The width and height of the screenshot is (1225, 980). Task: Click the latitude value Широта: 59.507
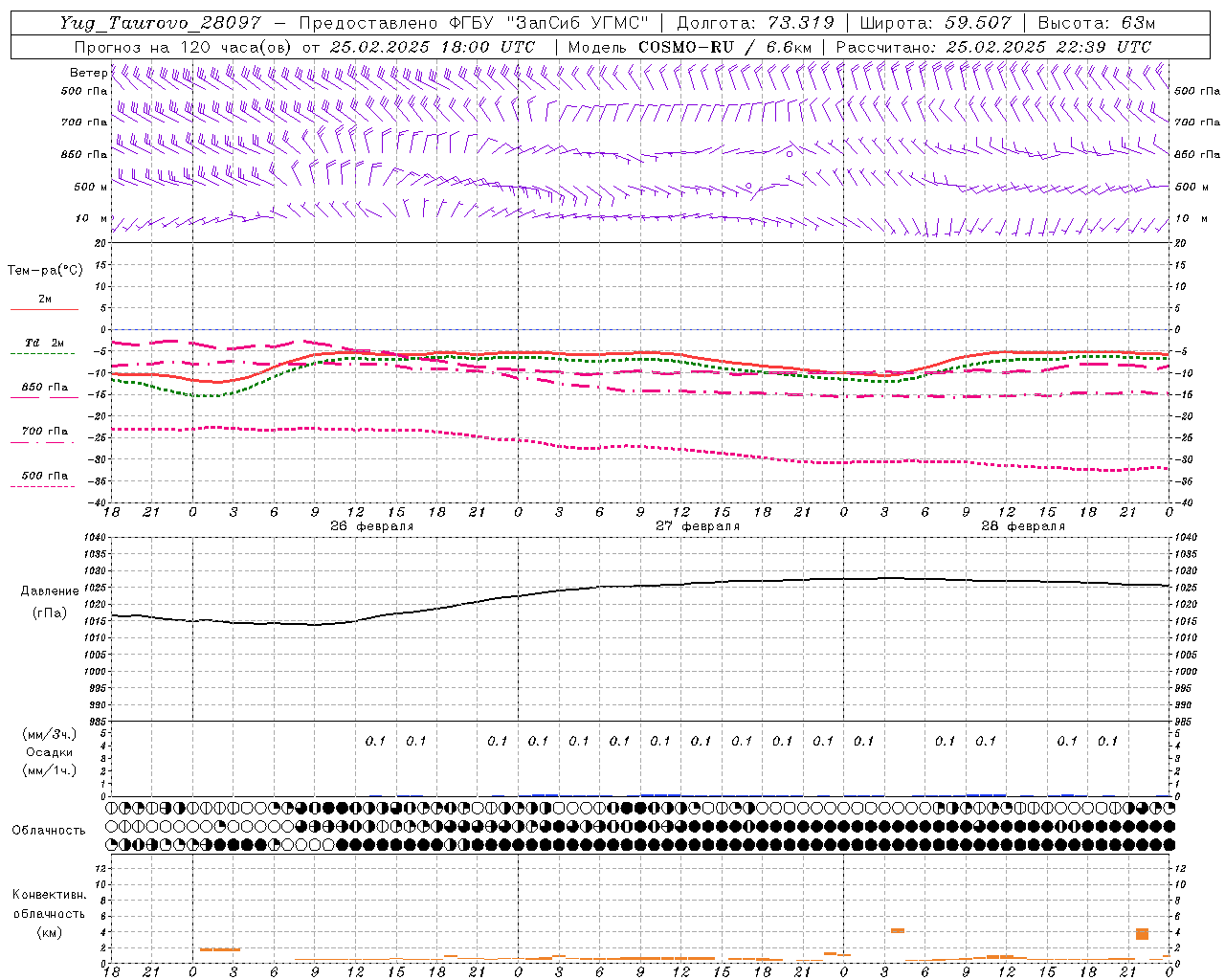point(935,23)
